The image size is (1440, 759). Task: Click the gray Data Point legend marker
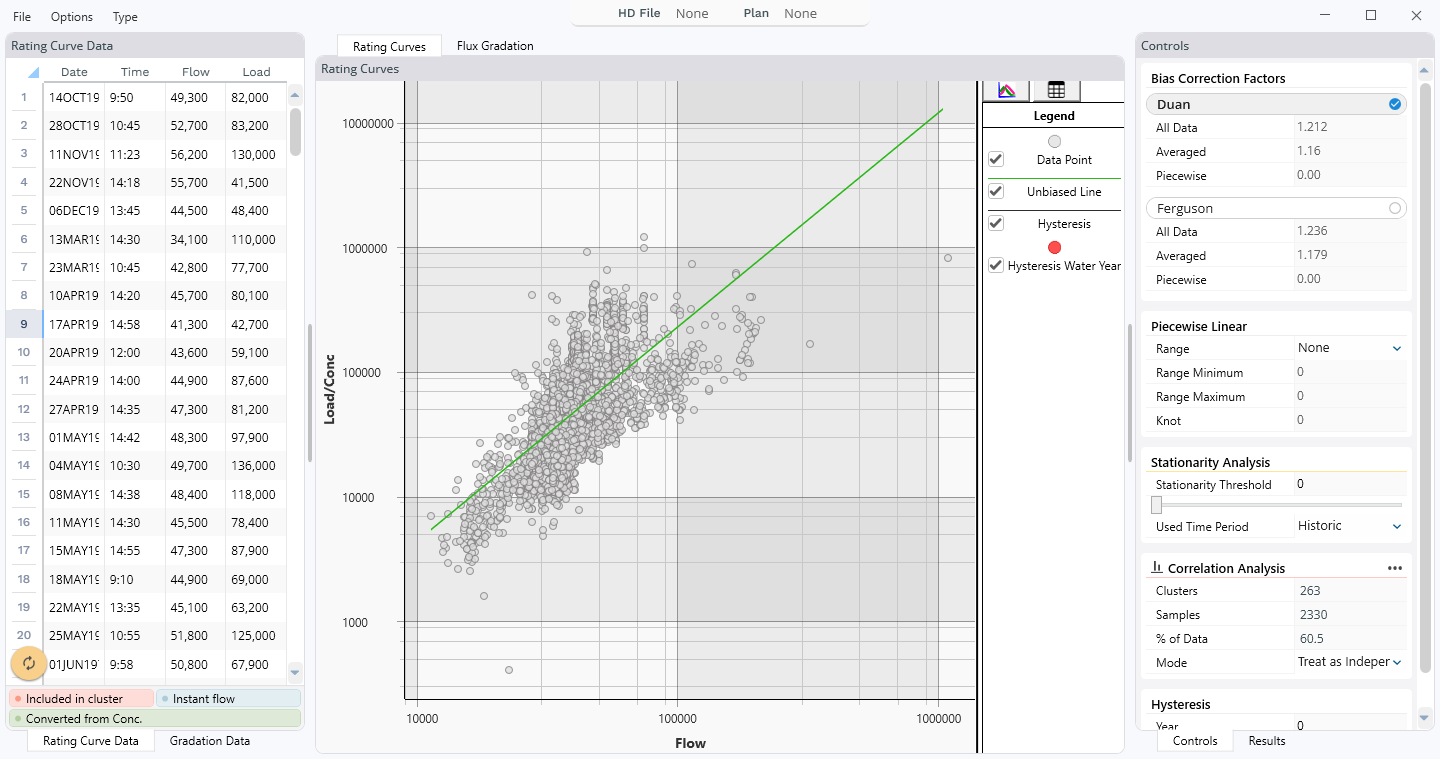click(x=1054, y=142)
